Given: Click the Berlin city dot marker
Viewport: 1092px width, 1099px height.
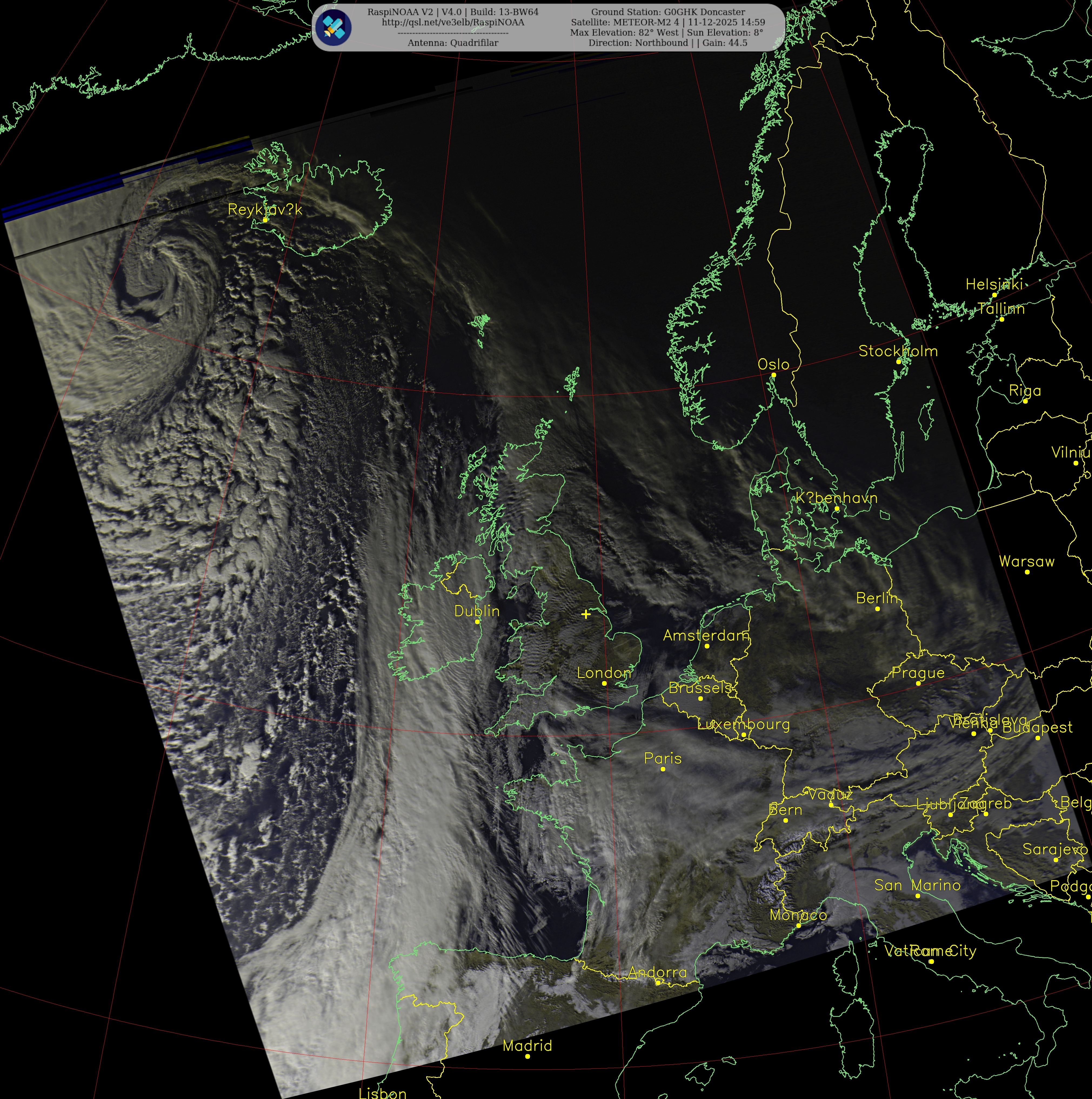Looking at the screenshot, I should tap(878, 609).
